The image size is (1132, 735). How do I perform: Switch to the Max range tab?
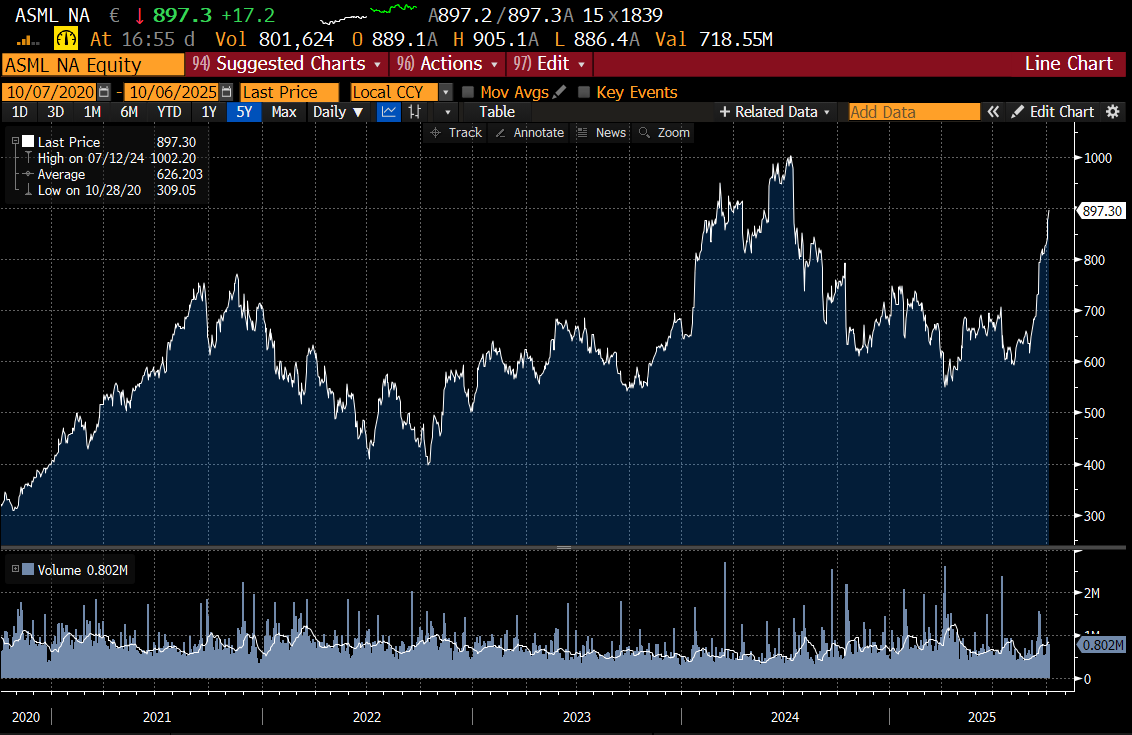[x=284, y=112]
